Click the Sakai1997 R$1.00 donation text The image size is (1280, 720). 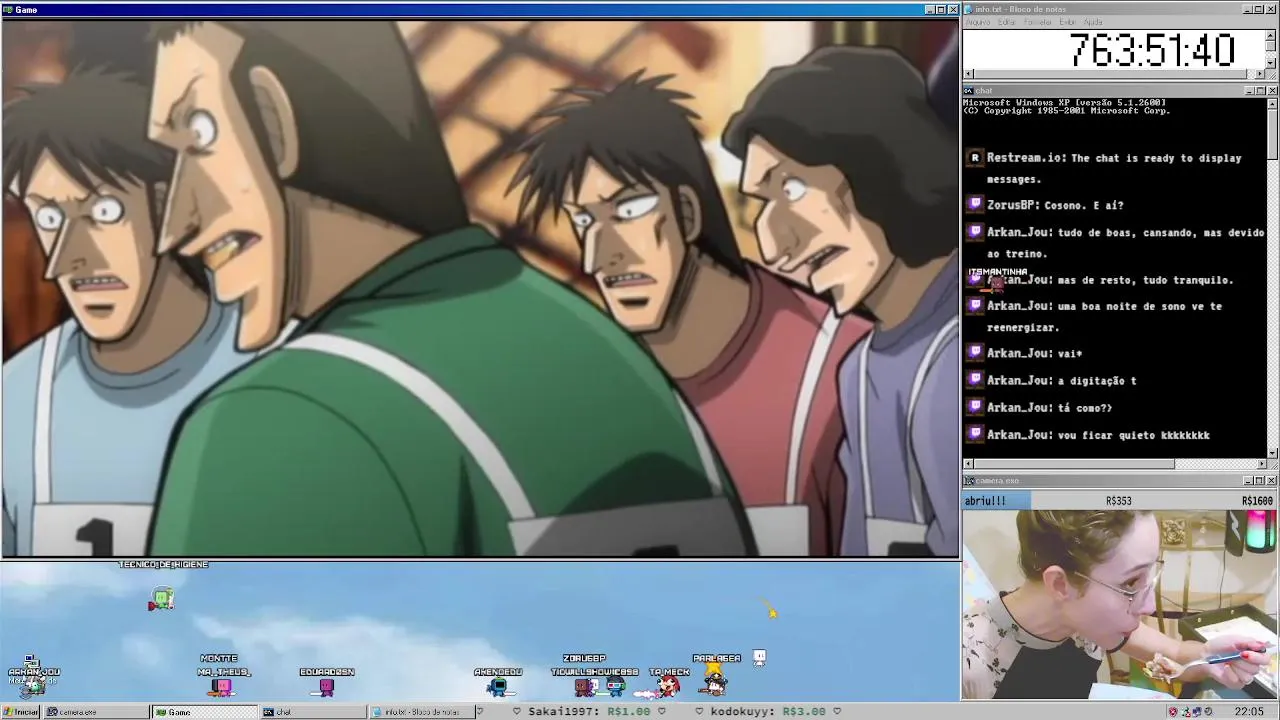pyautogui.click(x=589, y=712)
